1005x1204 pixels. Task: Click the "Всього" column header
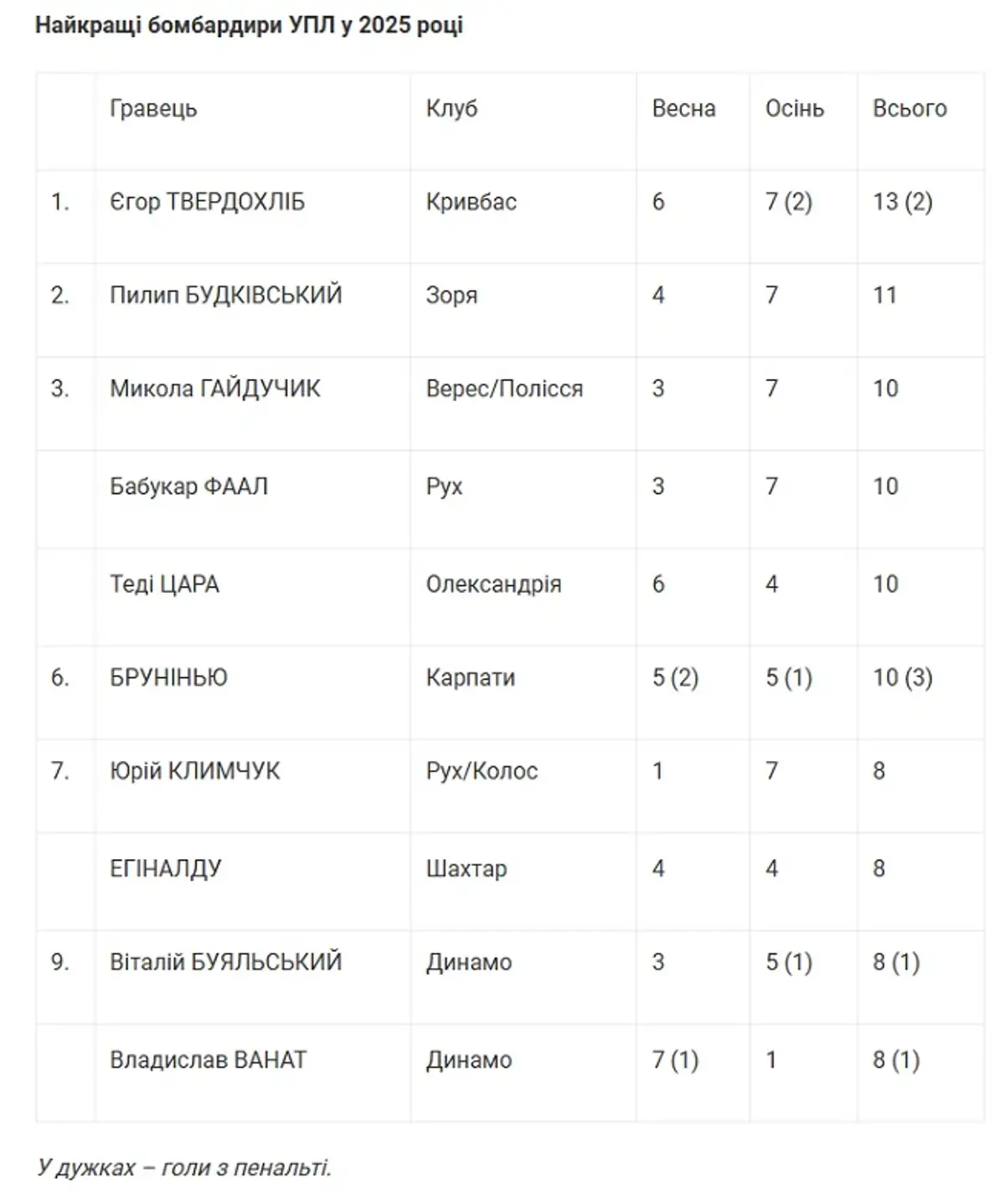(910, 109)
